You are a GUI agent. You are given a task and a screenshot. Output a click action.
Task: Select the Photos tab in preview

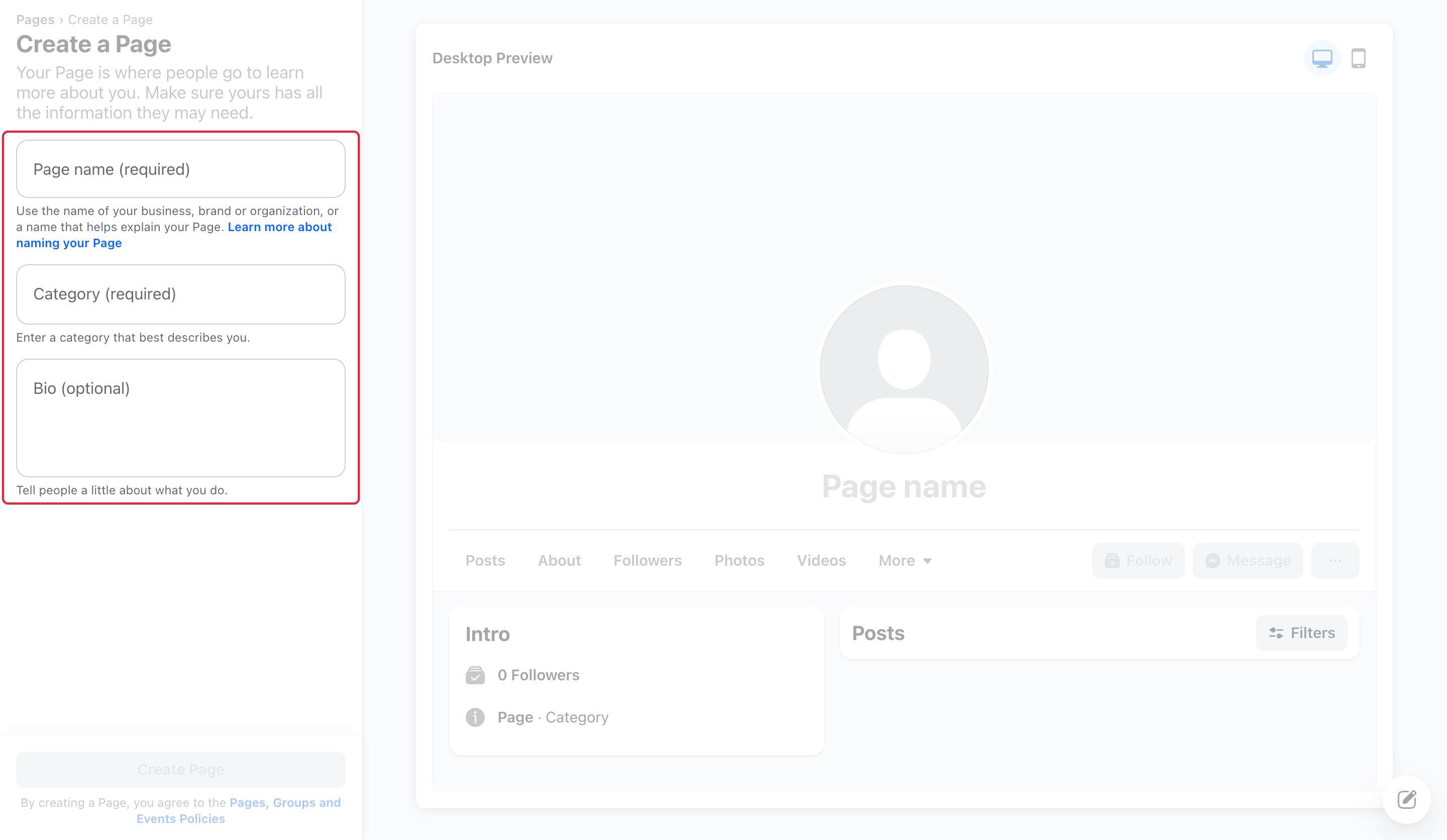[x=739, y=560]
